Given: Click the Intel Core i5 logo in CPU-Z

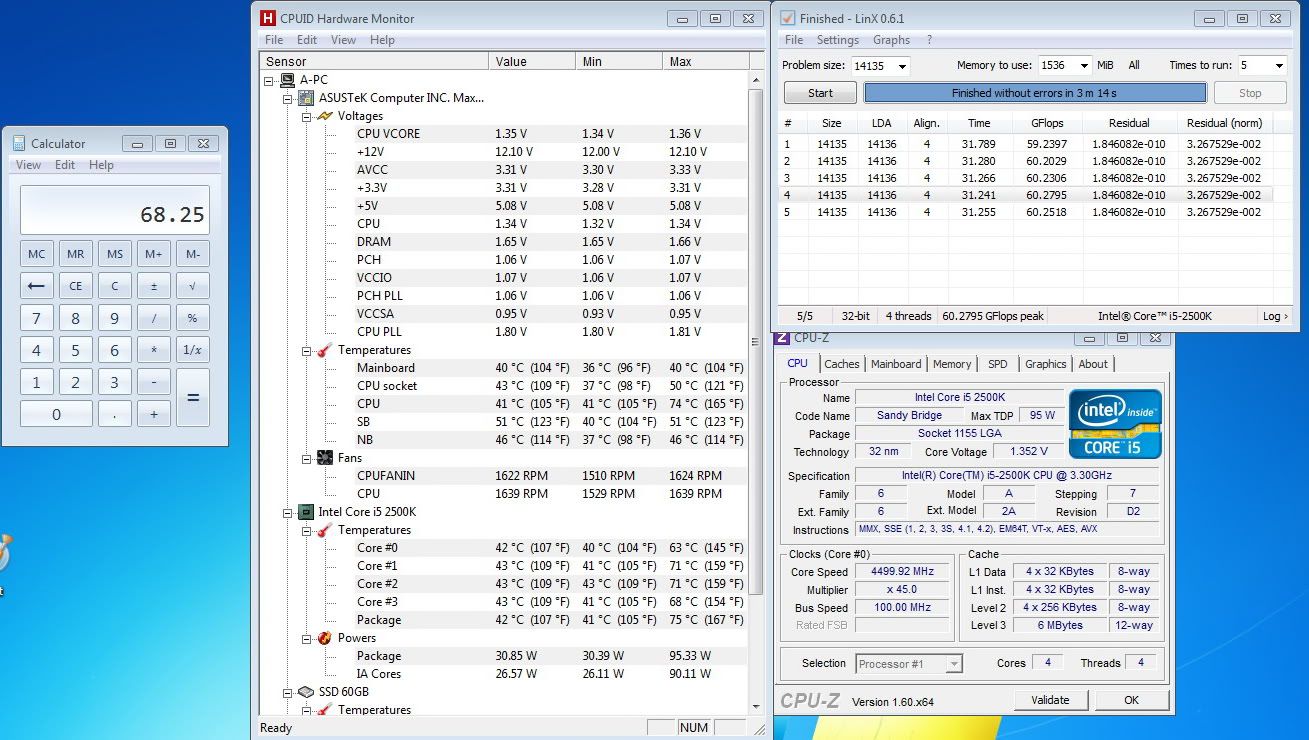Looking at the screenshot, I should [x=1115, y=424].
